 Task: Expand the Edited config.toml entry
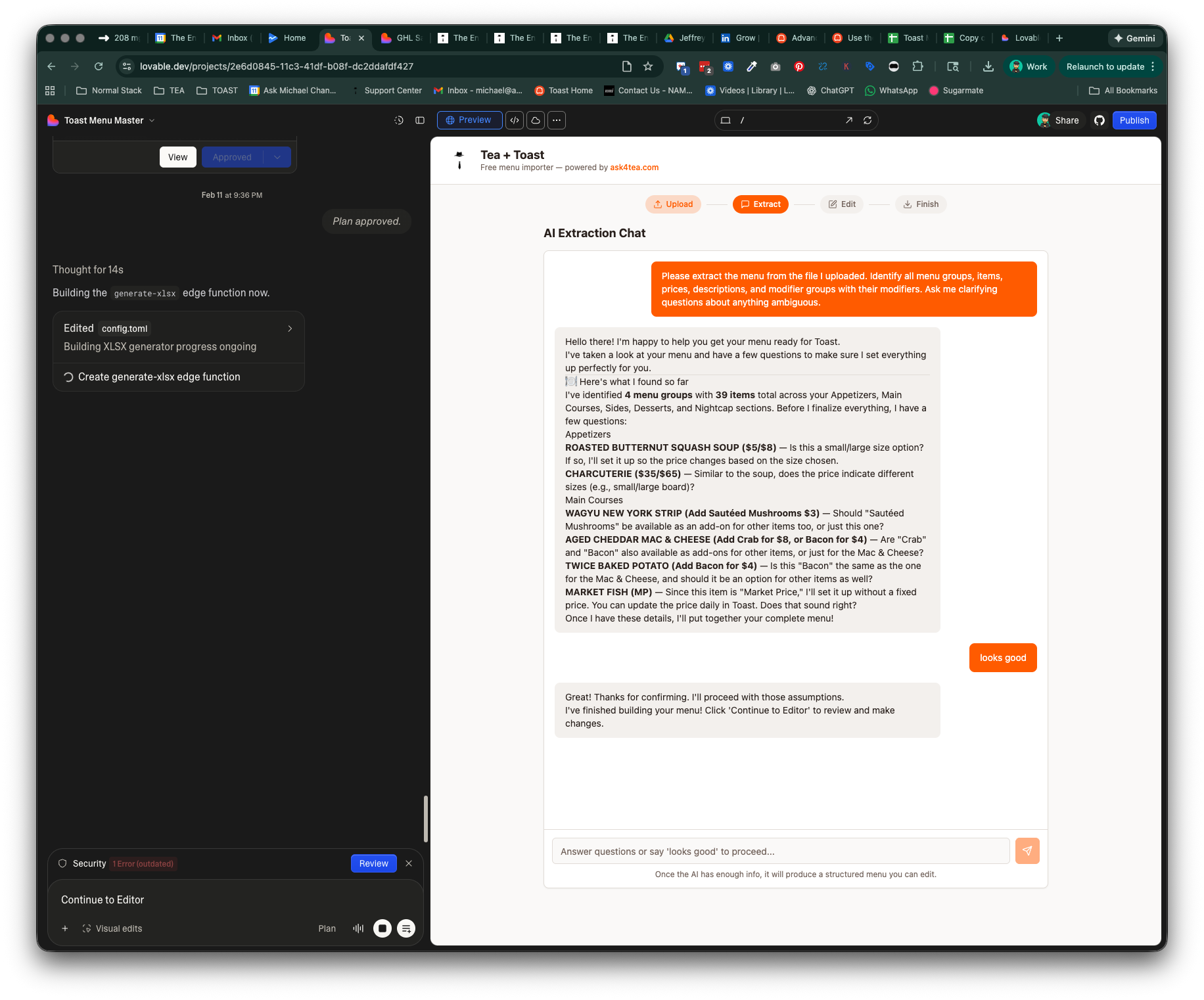pos(290,329)
